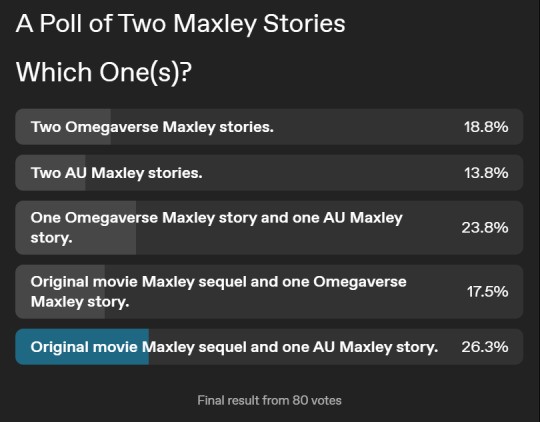The height and width of the screenshot is (422, 540).
Task: Click the 'Which One(s)?' question heading
Action: click(104, 73)
